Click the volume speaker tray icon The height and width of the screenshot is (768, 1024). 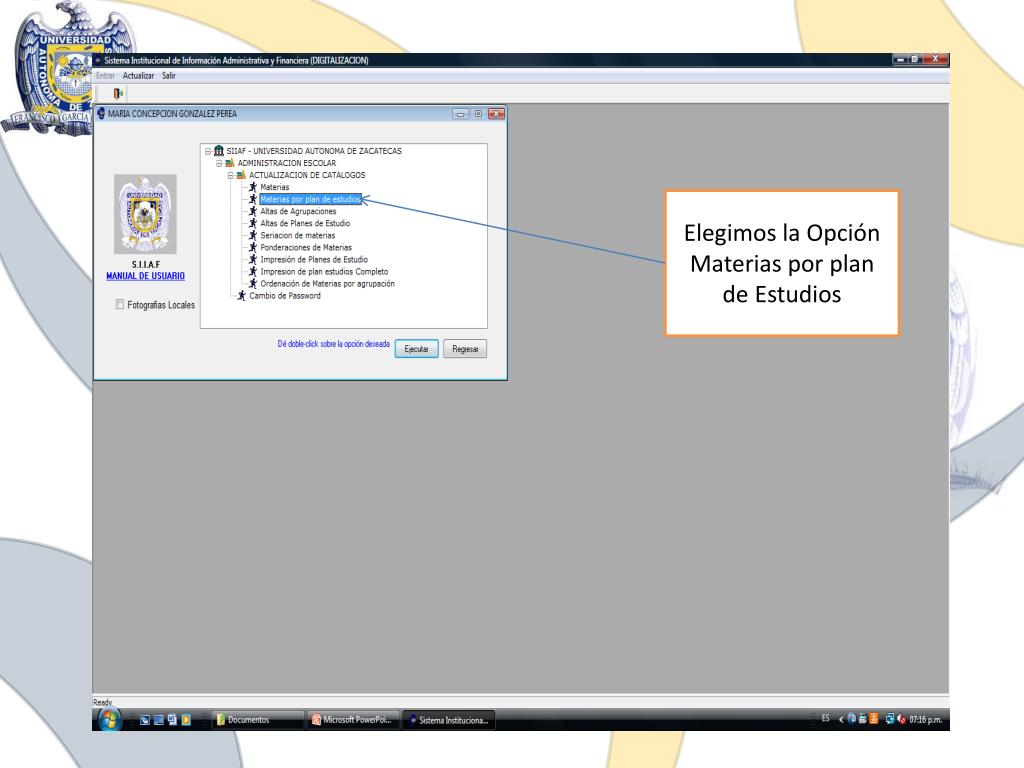(902, 719)
